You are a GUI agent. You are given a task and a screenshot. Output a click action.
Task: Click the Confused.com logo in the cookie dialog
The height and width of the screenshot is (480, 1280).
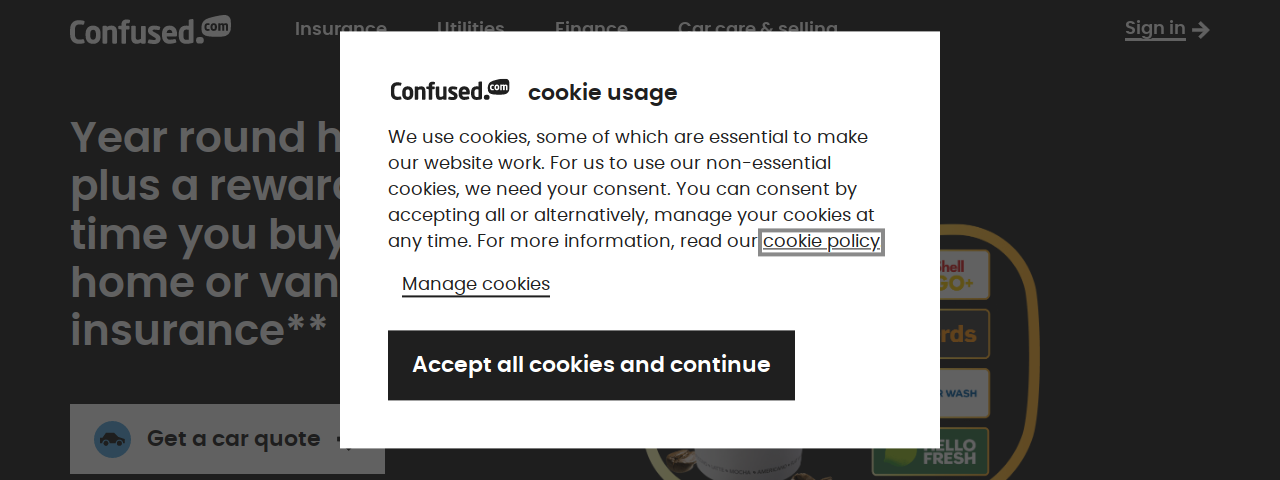pos(450,90)
